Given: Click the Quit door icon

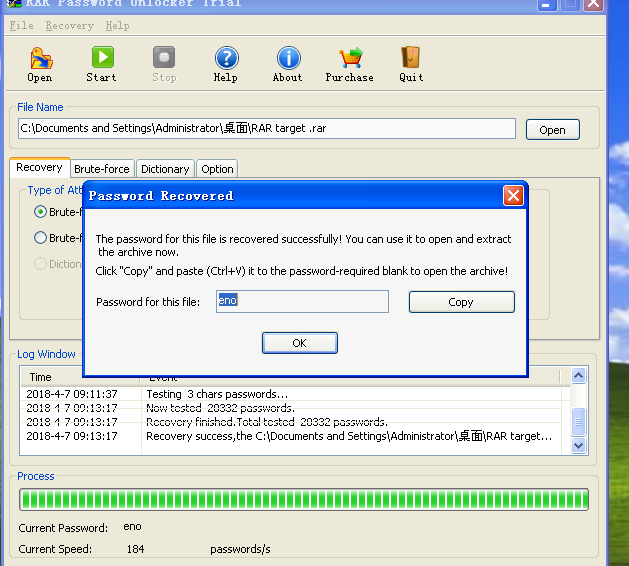Looking at the screenshot, I should (x=410, y=57).
